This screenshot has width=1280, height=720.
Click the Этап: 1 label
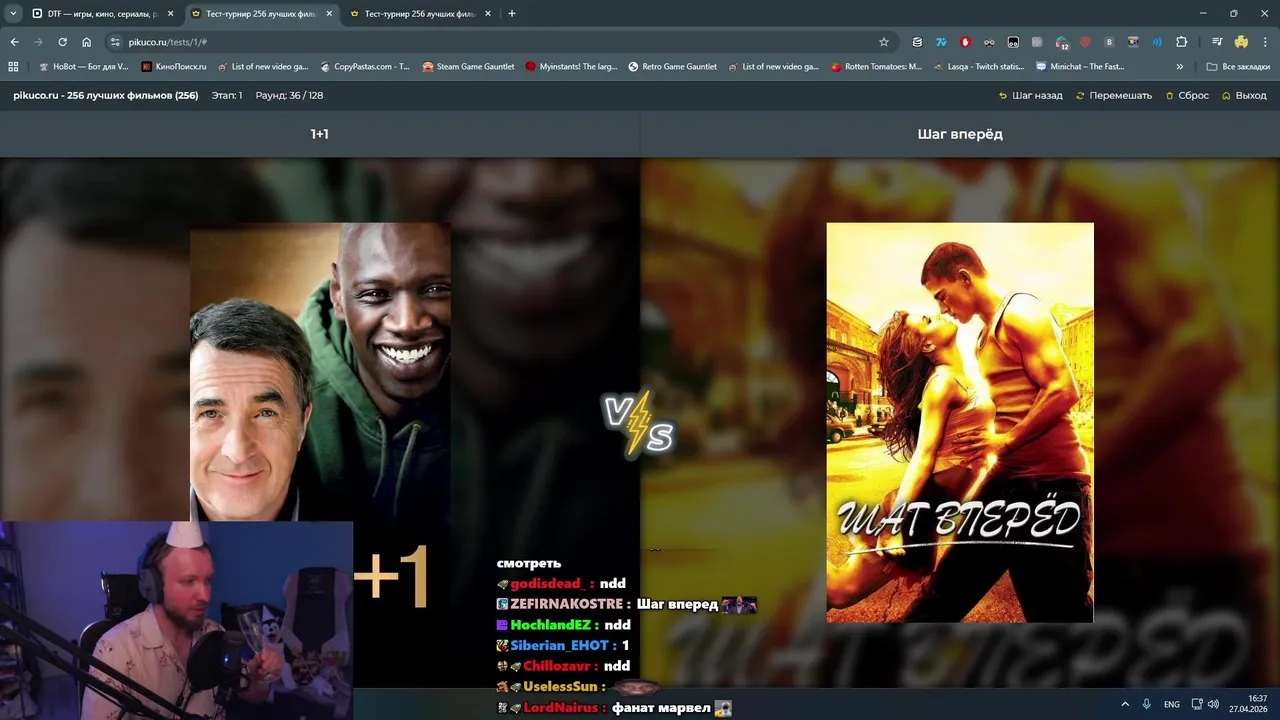[x=227, y=95]
